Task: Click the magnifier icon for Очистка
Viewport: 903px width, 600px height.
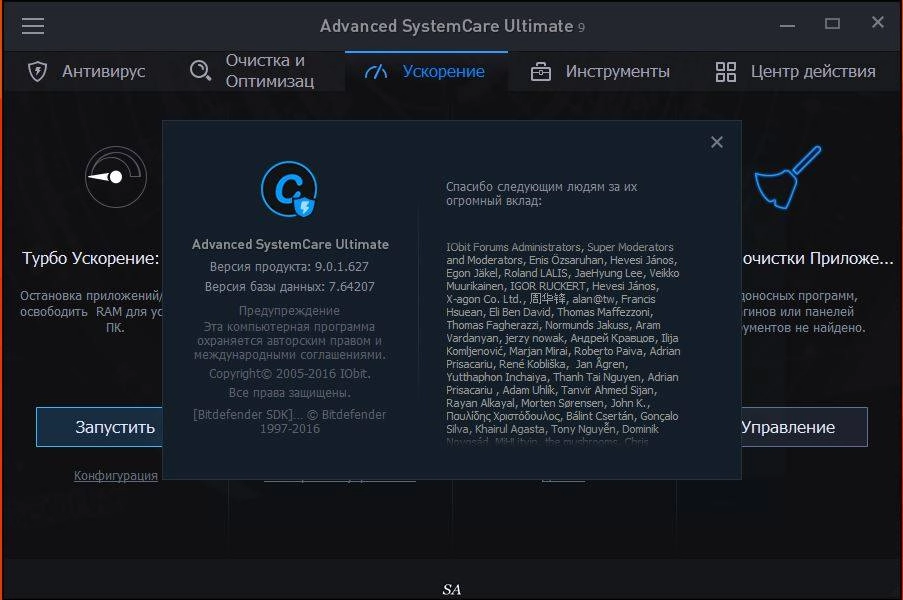Action: [x=200, y=71]
